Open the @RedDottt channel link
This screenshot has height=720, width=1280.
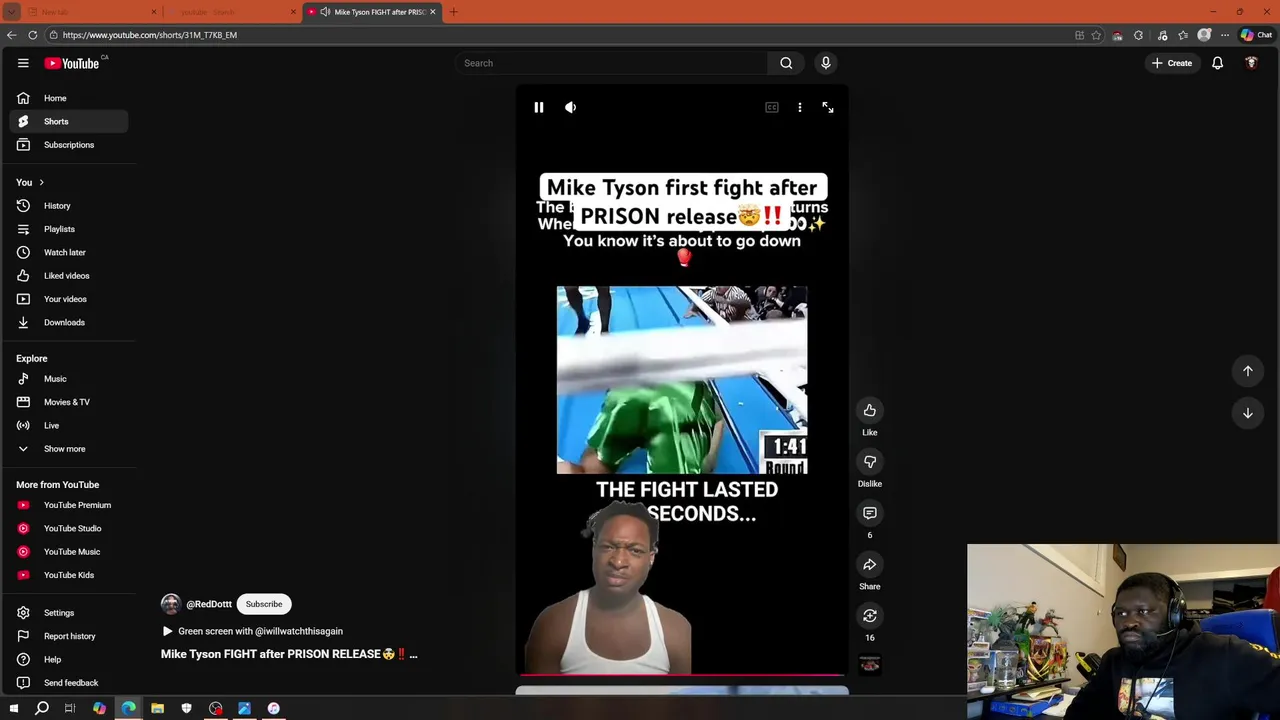coord(209,604)
